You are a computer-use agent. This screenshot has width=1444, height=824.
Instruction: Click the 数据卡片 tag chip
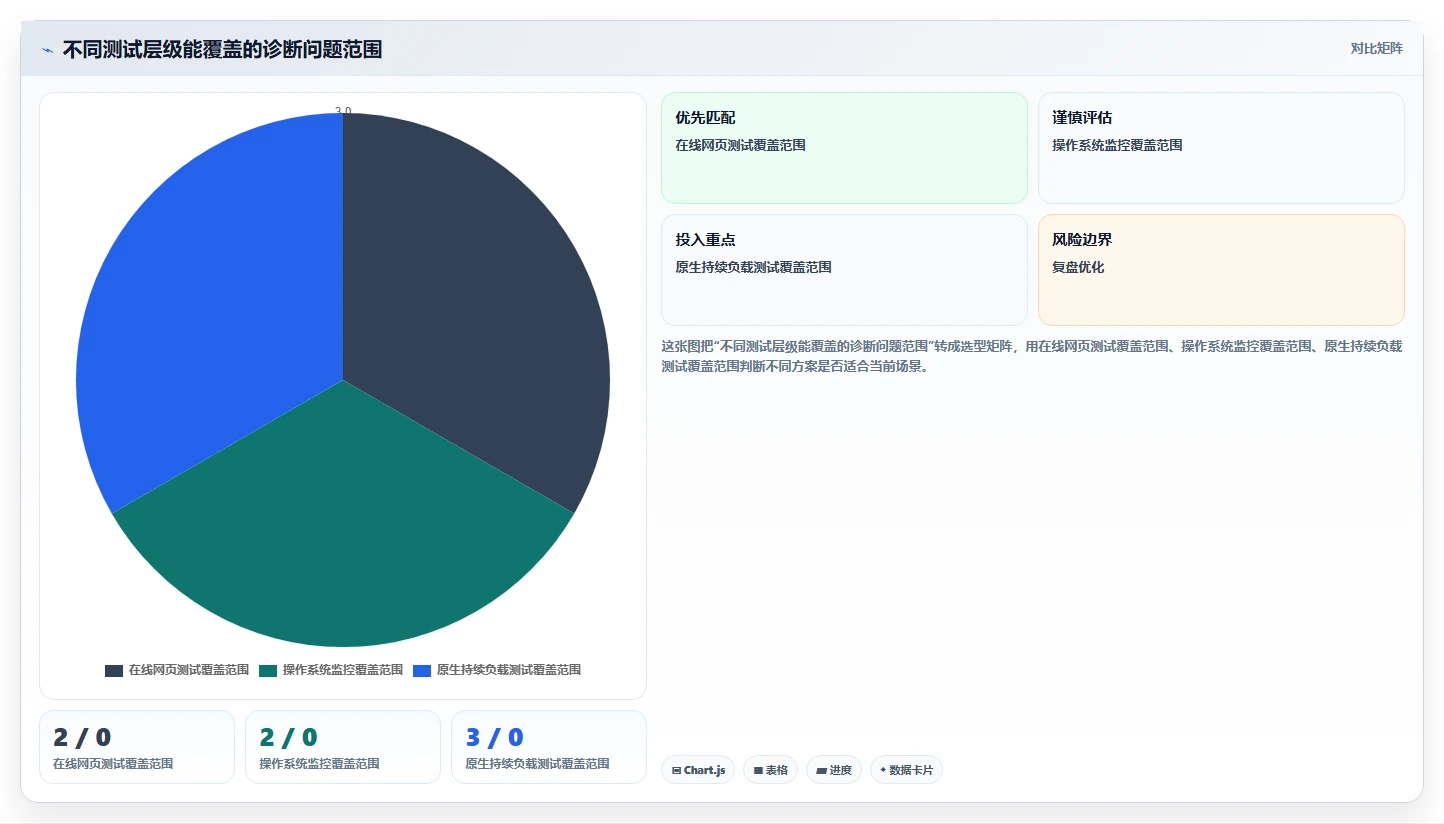(x=906, y=770)
